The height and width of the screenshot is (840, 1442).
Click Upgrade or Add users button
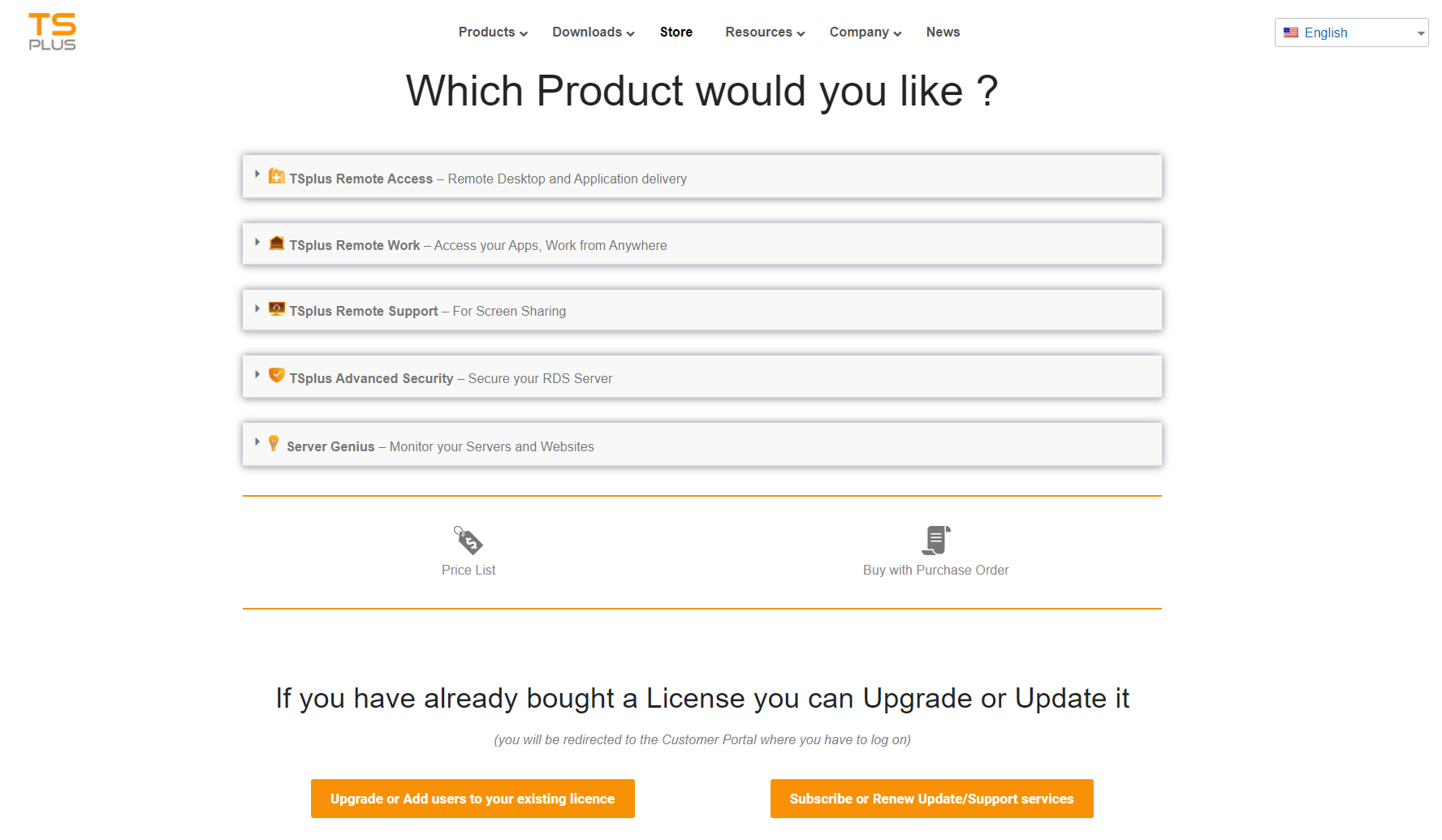click(x=473, y=799)
